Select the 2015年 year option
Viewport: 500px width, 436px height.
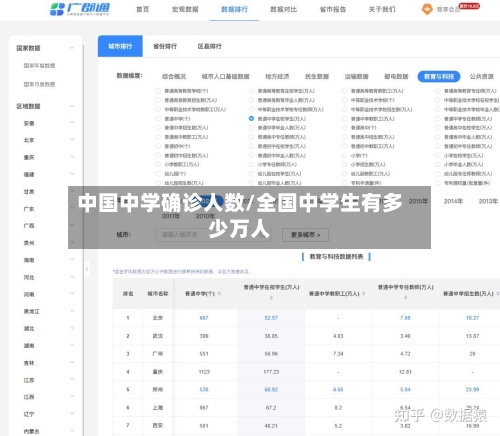(x=418, y=201)
